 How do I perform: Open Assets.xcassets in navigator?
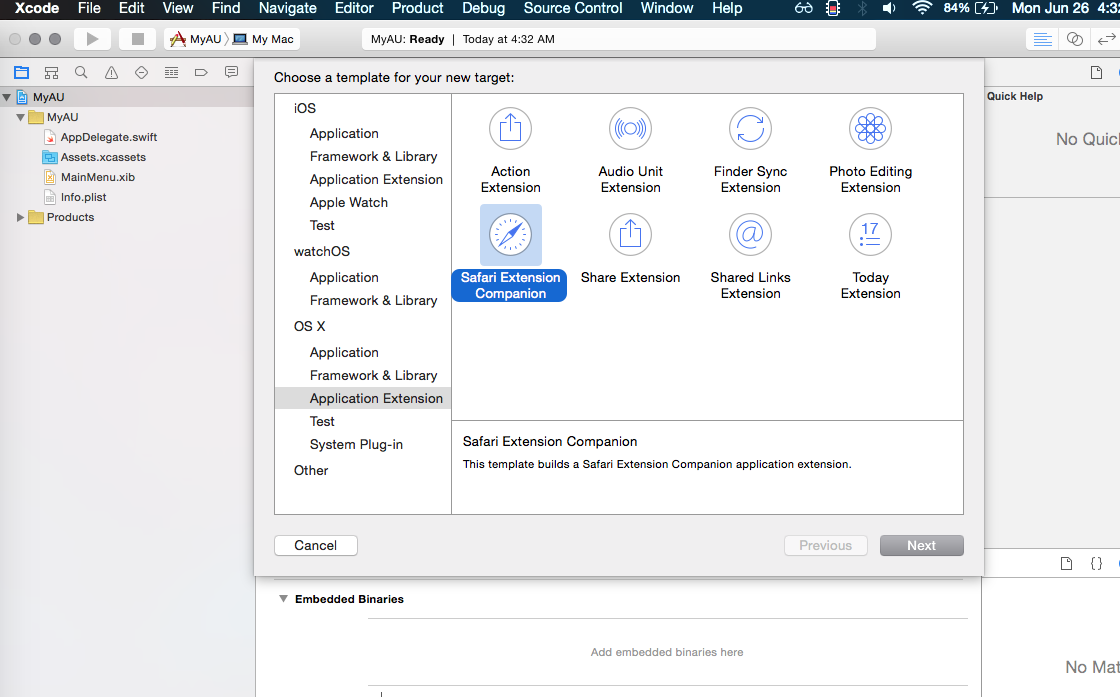click(x=103, y=157)
